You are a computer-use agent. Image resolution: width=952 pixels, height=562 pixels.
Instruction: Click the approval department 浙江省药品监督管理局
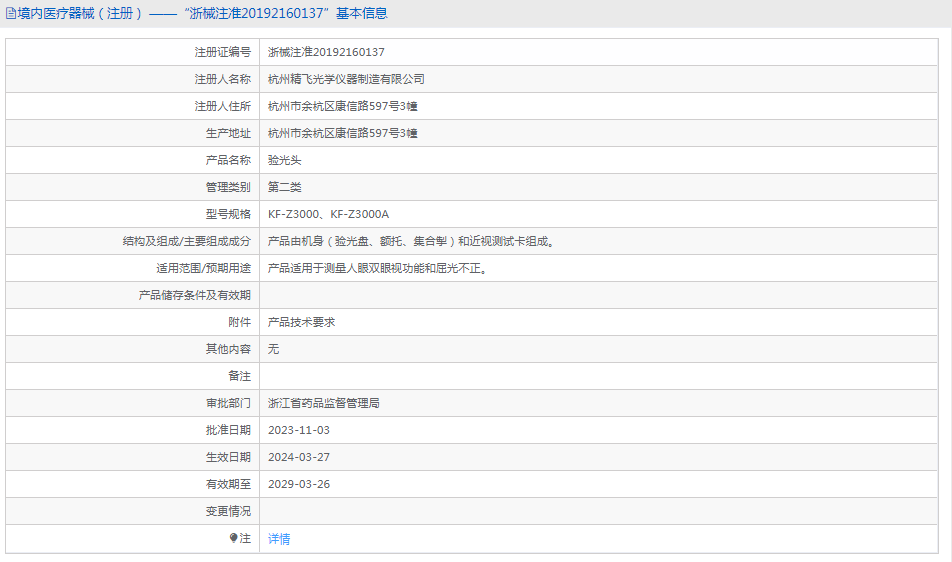pos(323,403)
